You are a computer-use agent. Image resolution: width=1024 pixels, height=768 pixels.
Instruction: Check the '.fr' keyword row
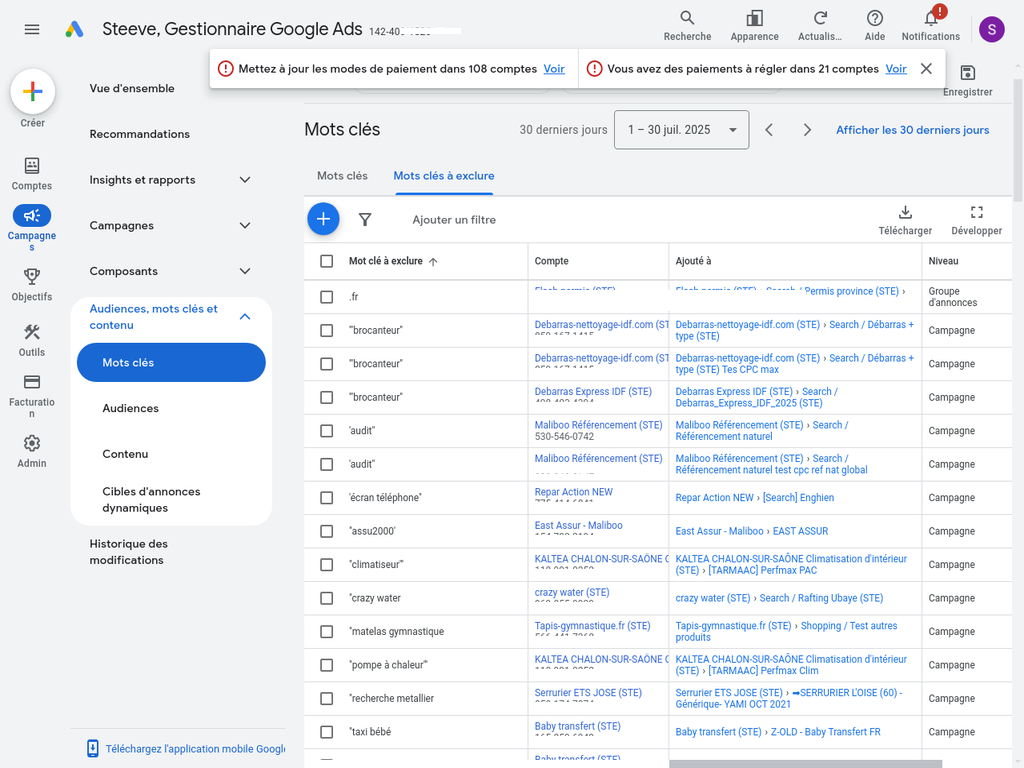(327, 297)
